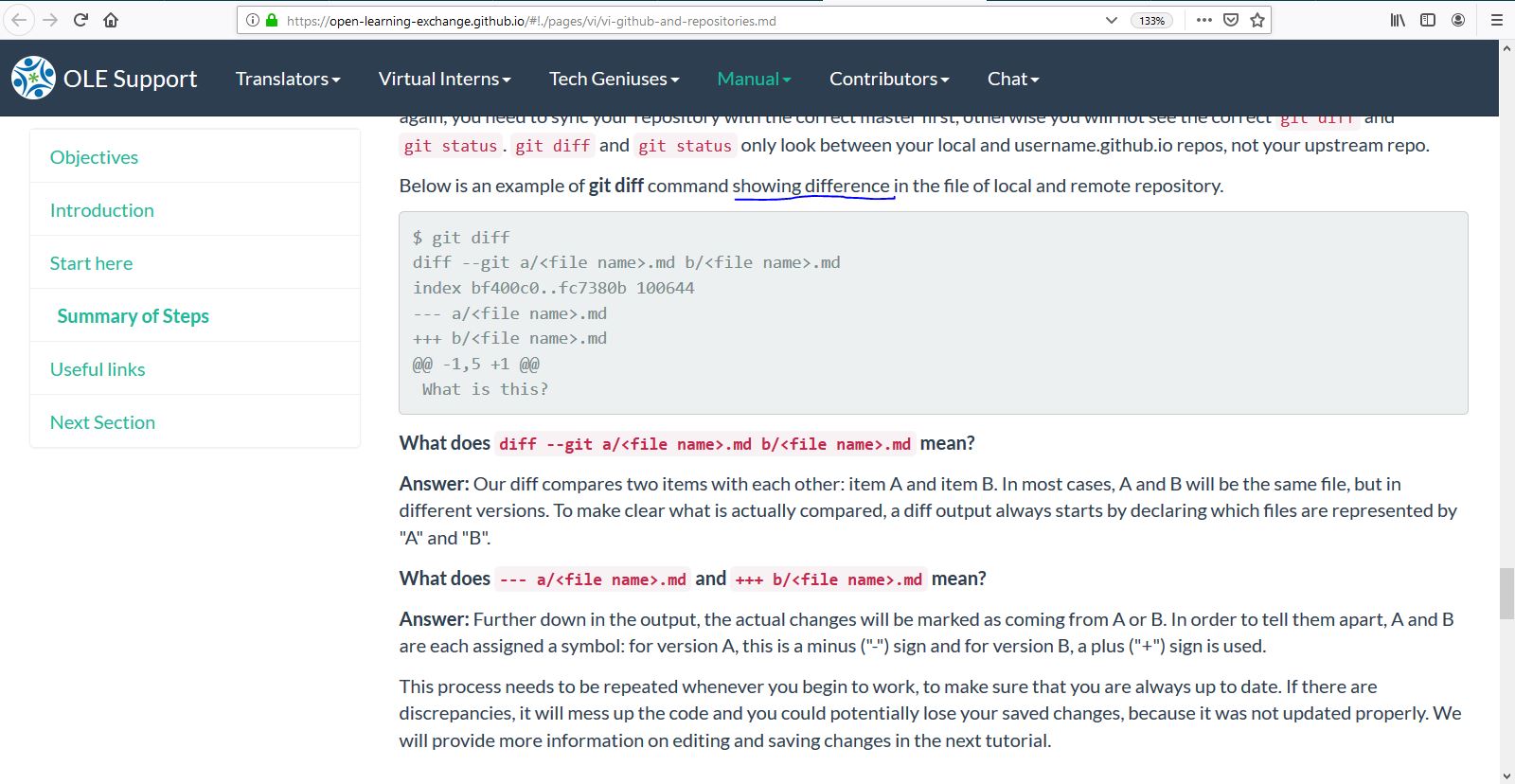Expand the Tech Geniuses dropdown menu

pyautogui.click(x=615, y=79)
